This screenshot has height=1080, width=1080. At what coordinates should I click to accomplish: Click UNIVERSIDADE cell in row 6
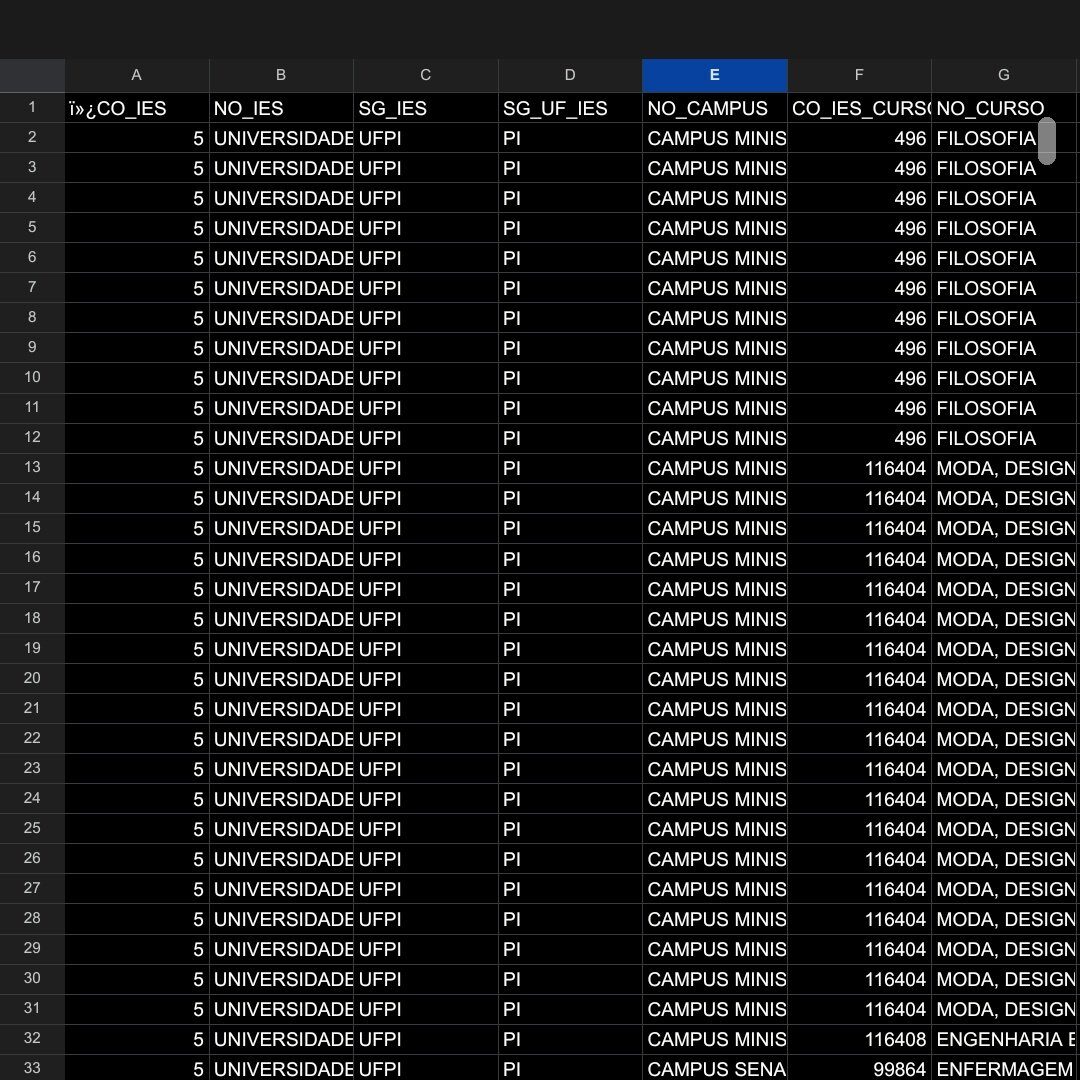coord(281,258)
